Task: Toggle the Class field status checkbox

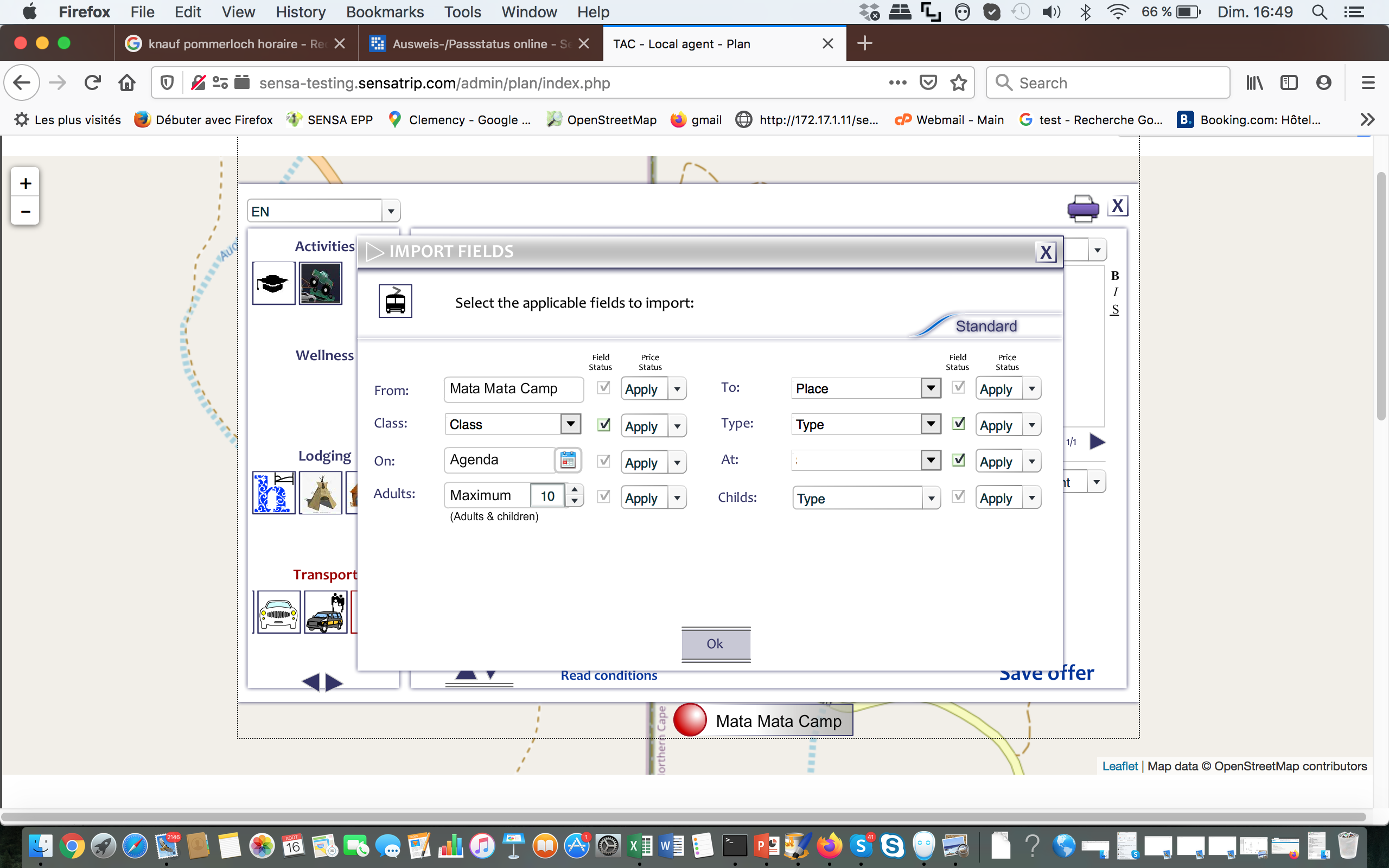Action: pos(603,424)
